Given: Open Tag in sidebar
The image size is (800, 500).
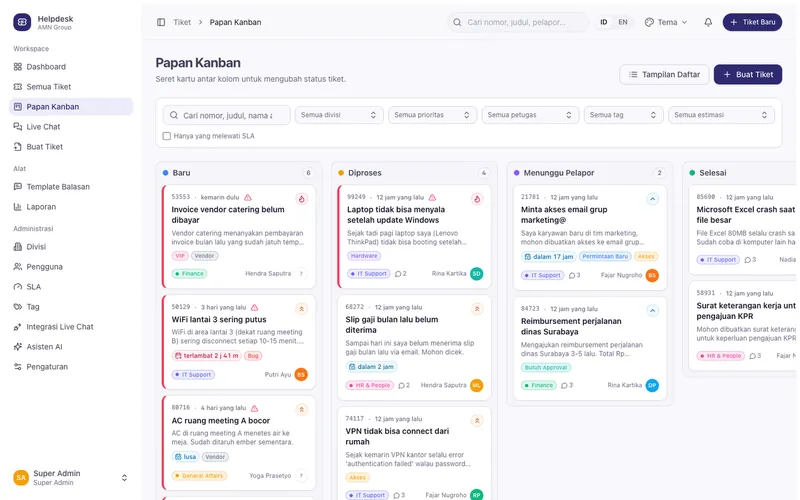Looking at the screenshot, I should coord(71,307).
